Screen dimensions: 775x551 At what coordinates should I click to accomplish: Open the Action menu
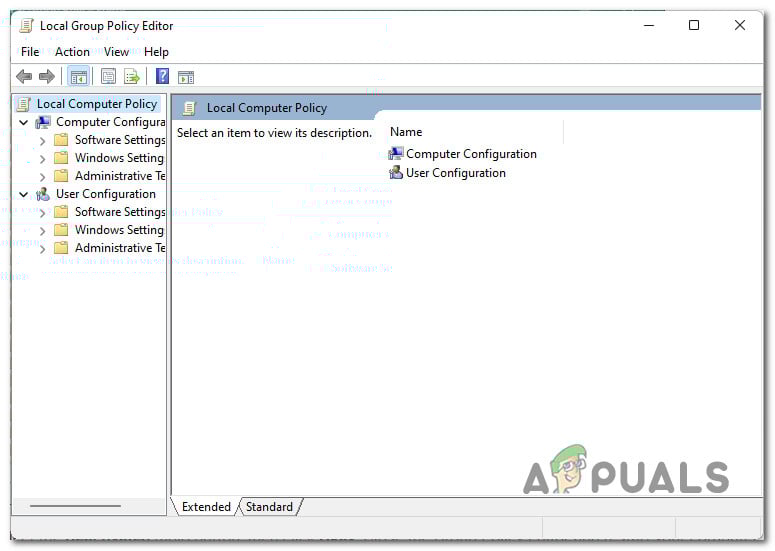pos(72,52)
